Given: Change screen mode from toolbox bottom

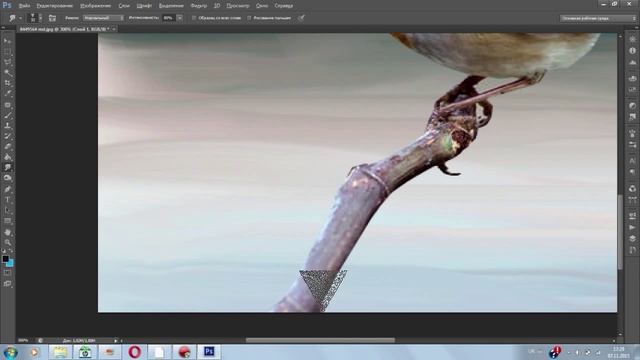Looking at the screenshot, I should click(7, 283).
